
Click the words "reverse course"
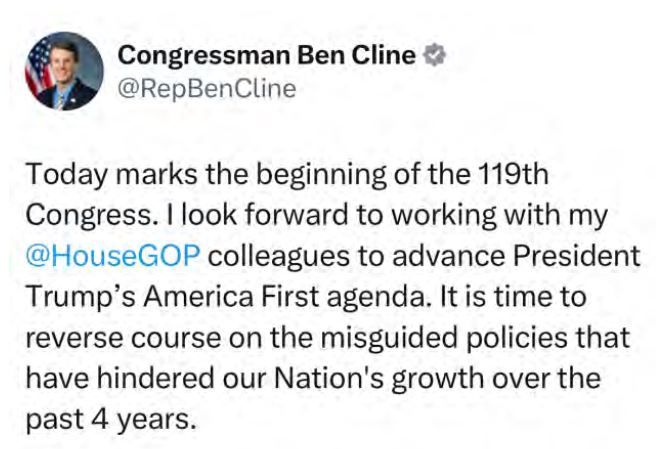click(x=123, y=338)
